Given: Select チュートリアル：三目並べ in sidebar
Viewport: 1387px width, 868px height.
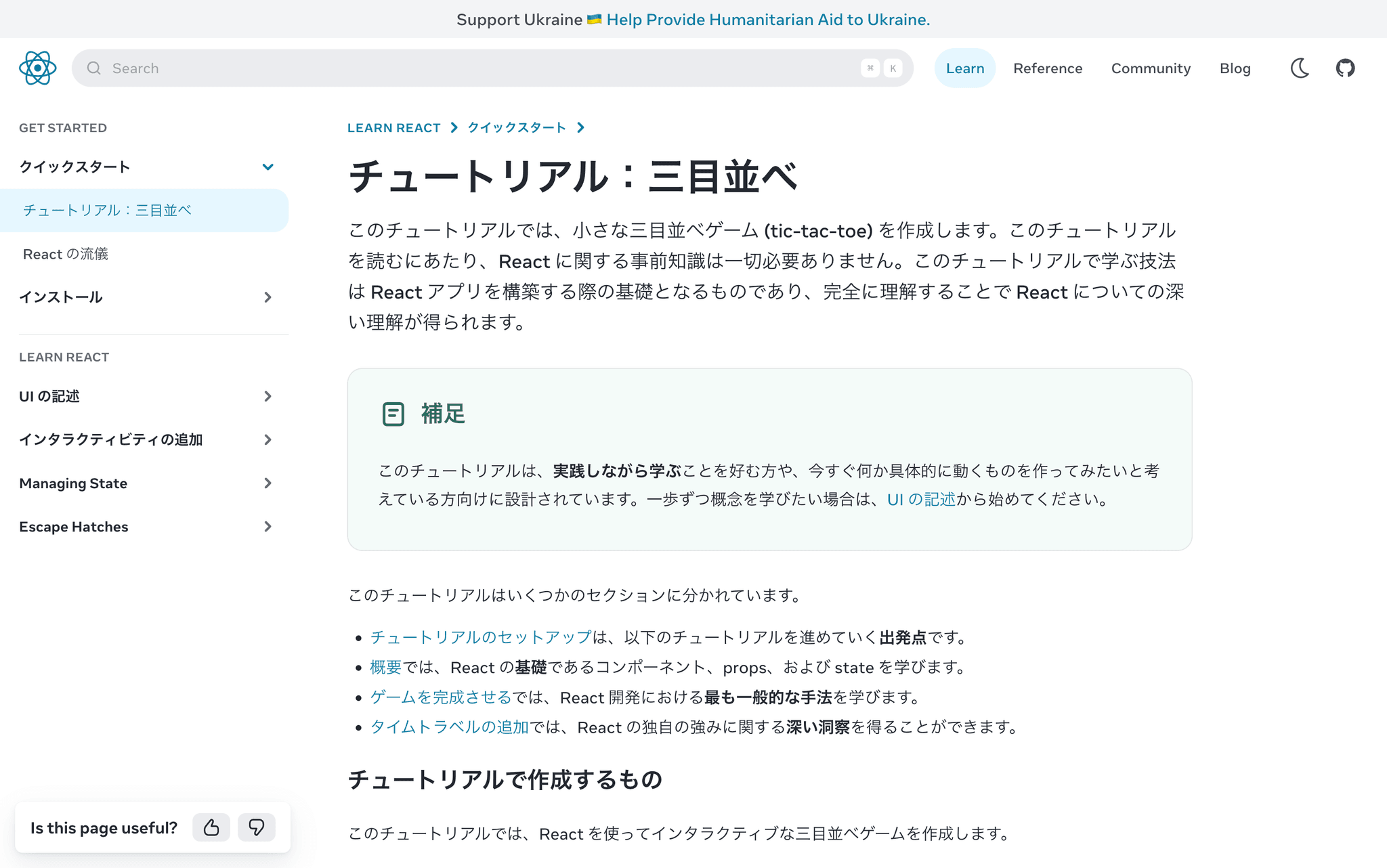Looking at the screenshot, I should click(x=144, y=210).
